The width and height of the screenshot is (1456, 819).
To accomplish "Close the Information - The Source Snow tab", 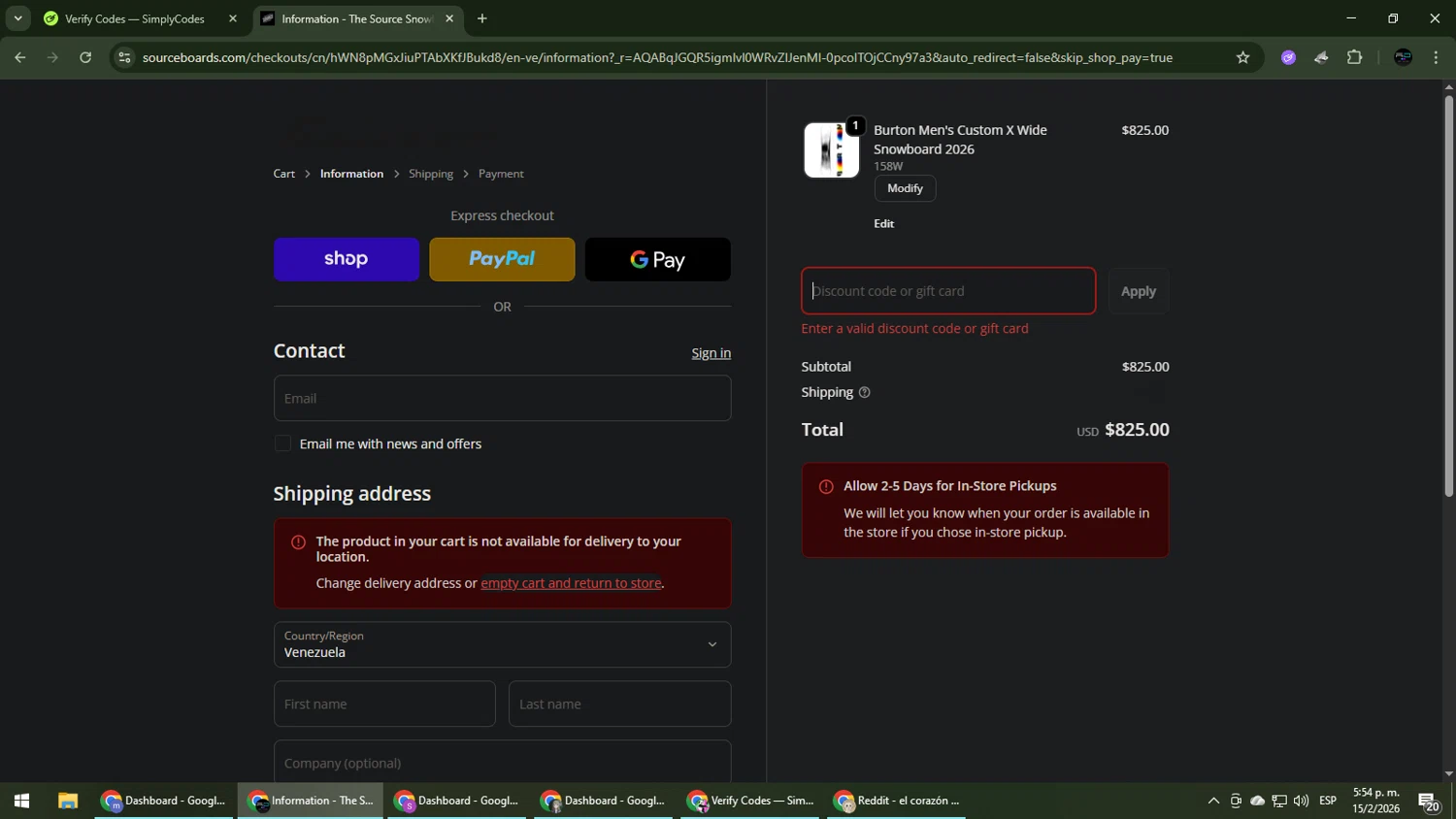I will tap(449, 18).
